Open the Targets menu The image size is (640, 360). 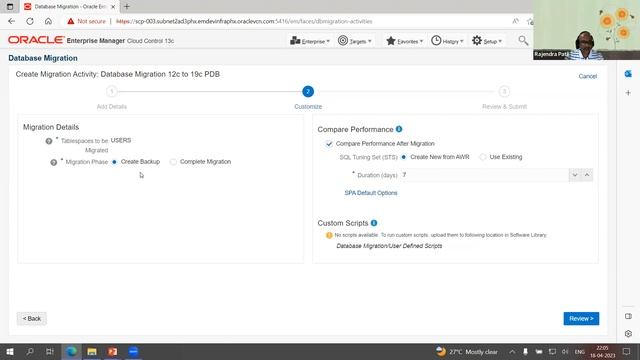coord(355,41)
